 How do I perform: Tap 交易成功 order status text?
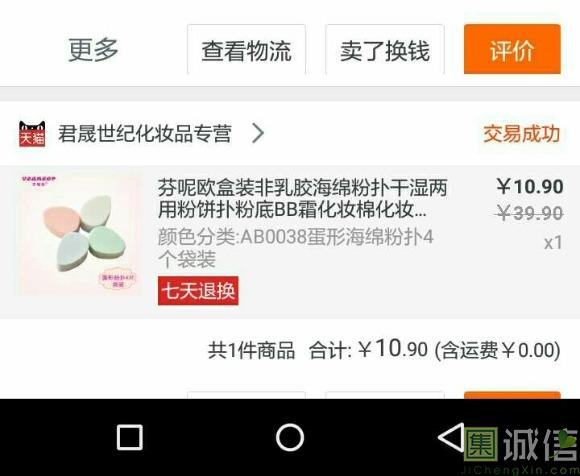point(522,134)
